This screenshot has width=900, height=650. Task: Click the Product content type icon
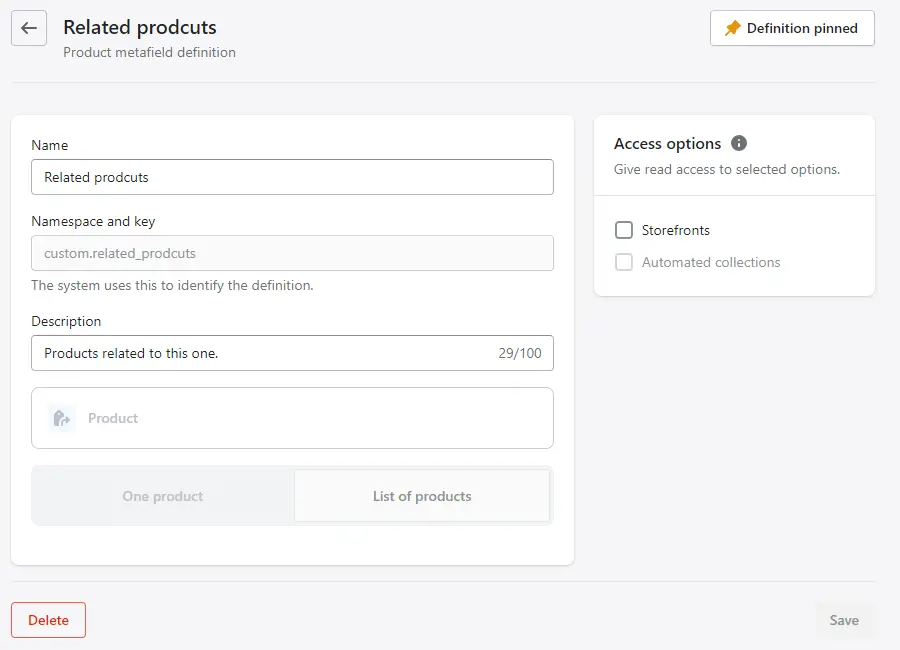(x=61, y=418)
